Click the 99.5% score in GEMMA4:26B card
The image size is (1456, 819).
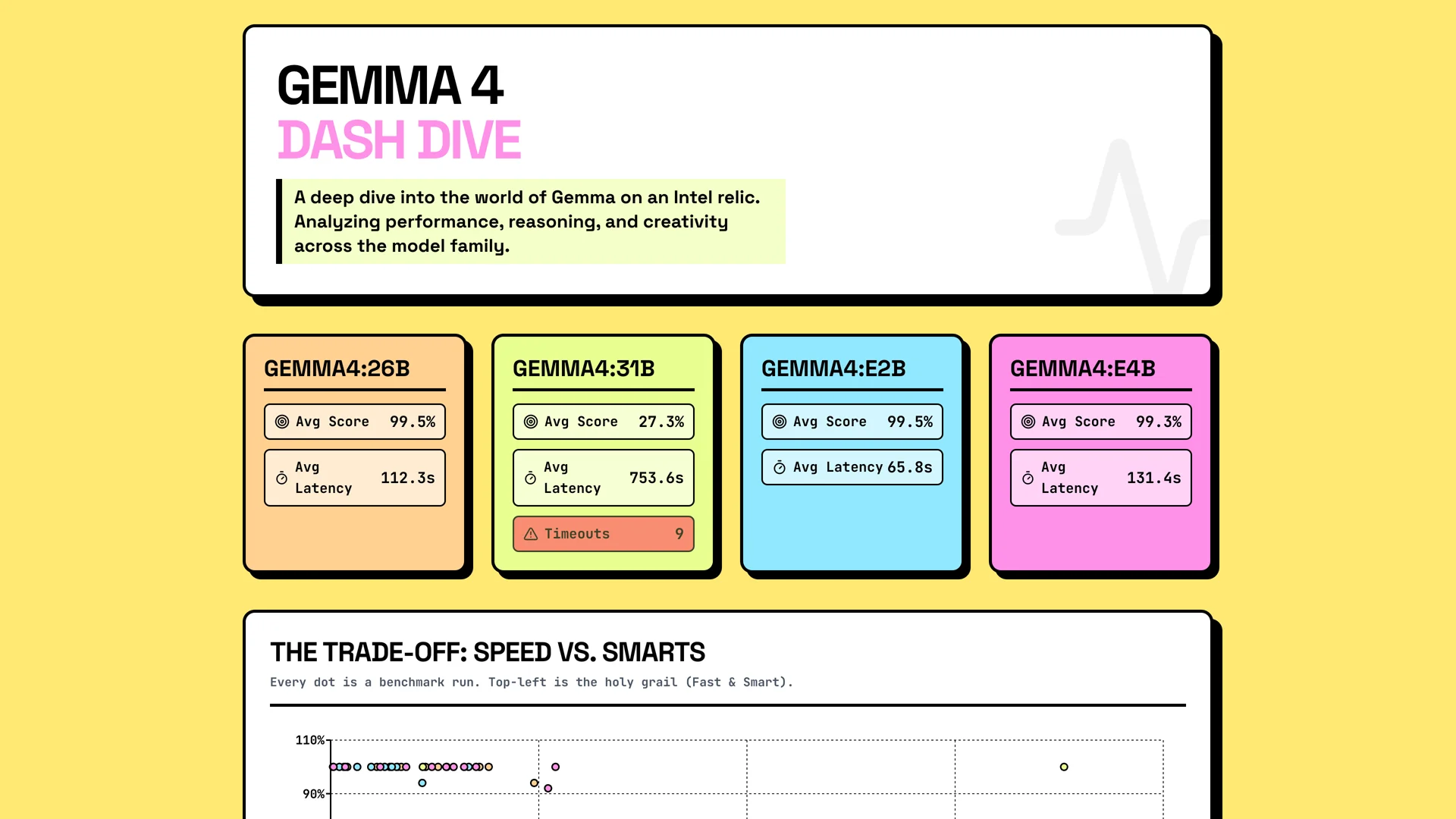pyautogui.click(x=413, y=422)
